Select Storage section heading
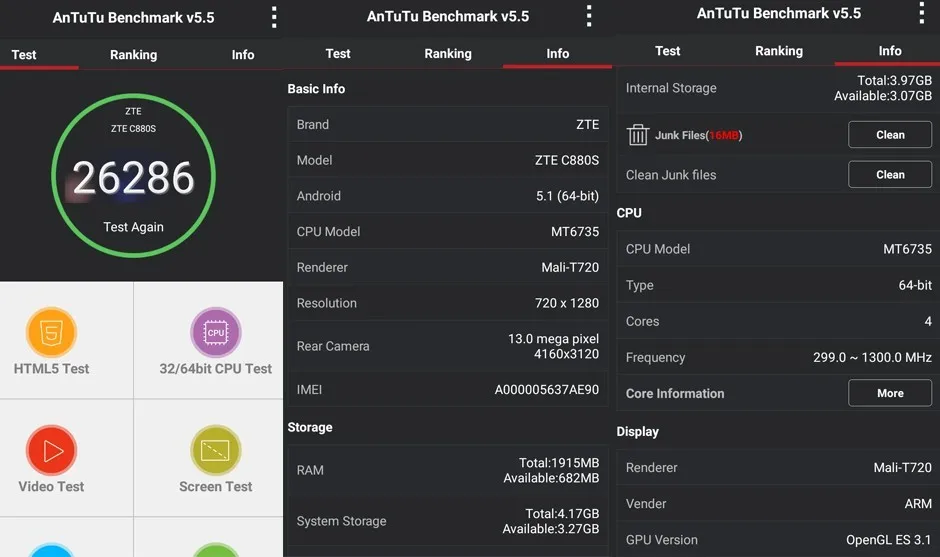 click(310, 427)
